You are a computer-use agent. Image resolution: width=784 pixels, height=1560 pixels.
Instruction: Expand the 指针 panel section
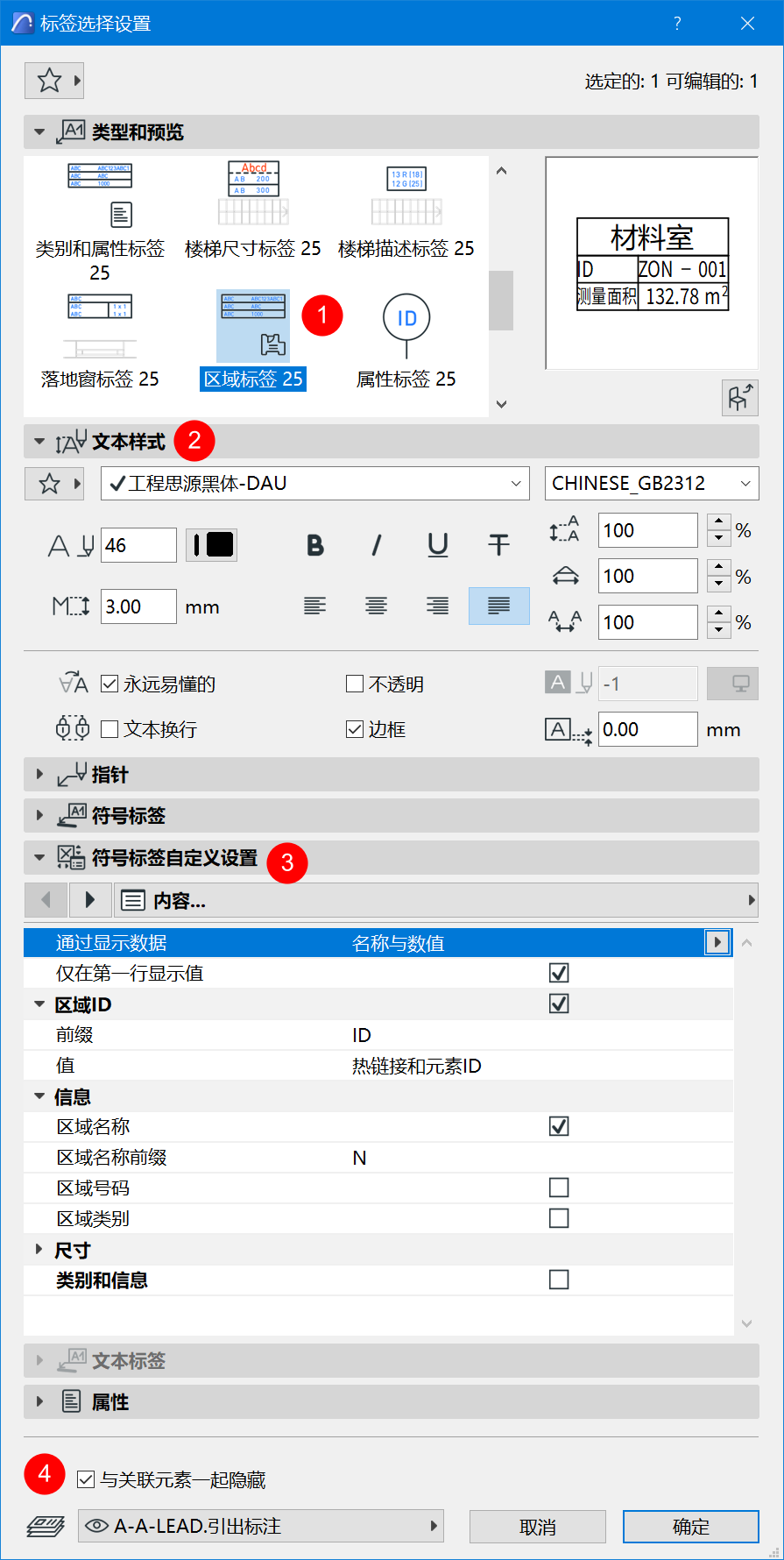(39, 775)
